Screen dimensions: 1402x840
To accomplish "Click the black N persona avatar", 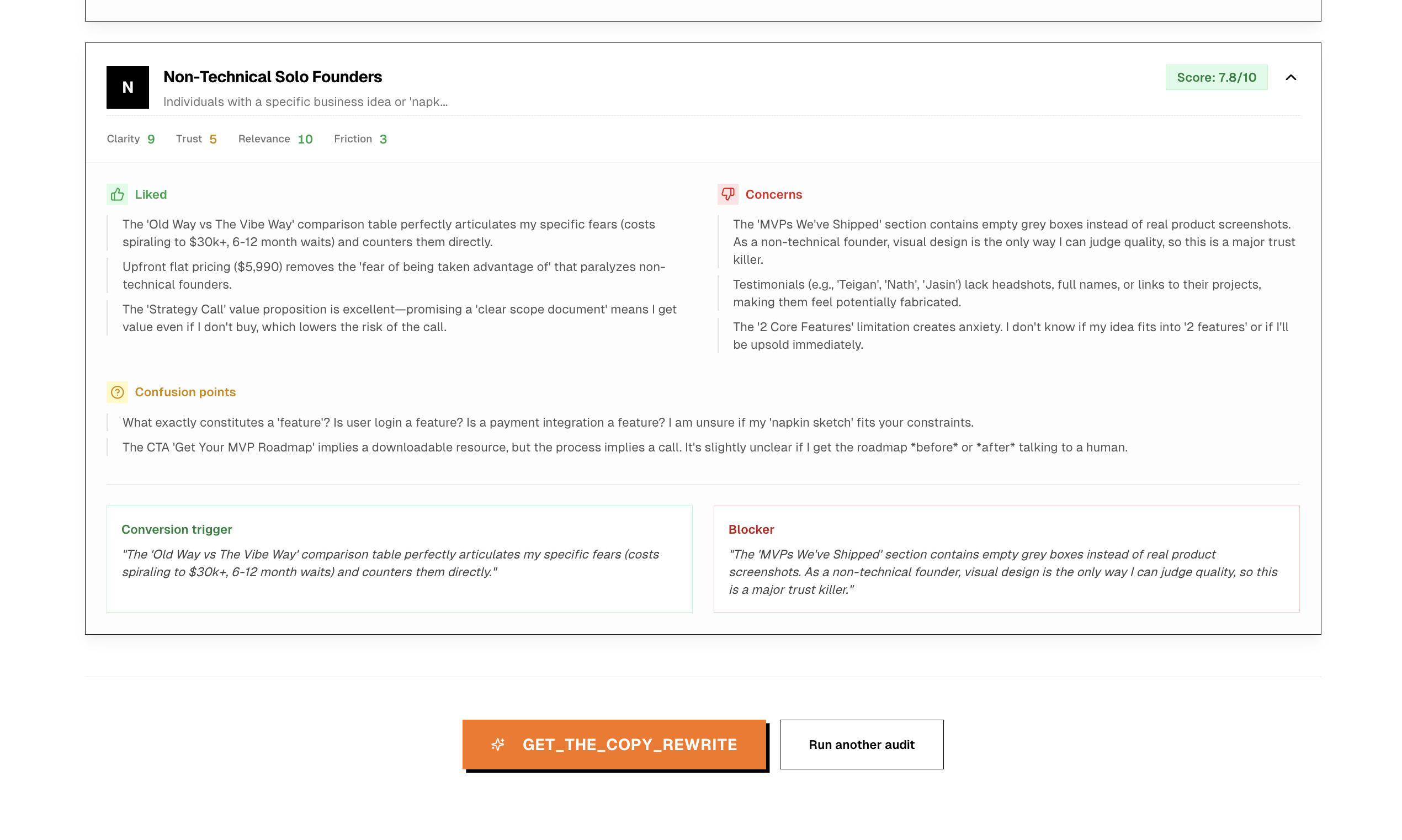I will click(128, 87).
